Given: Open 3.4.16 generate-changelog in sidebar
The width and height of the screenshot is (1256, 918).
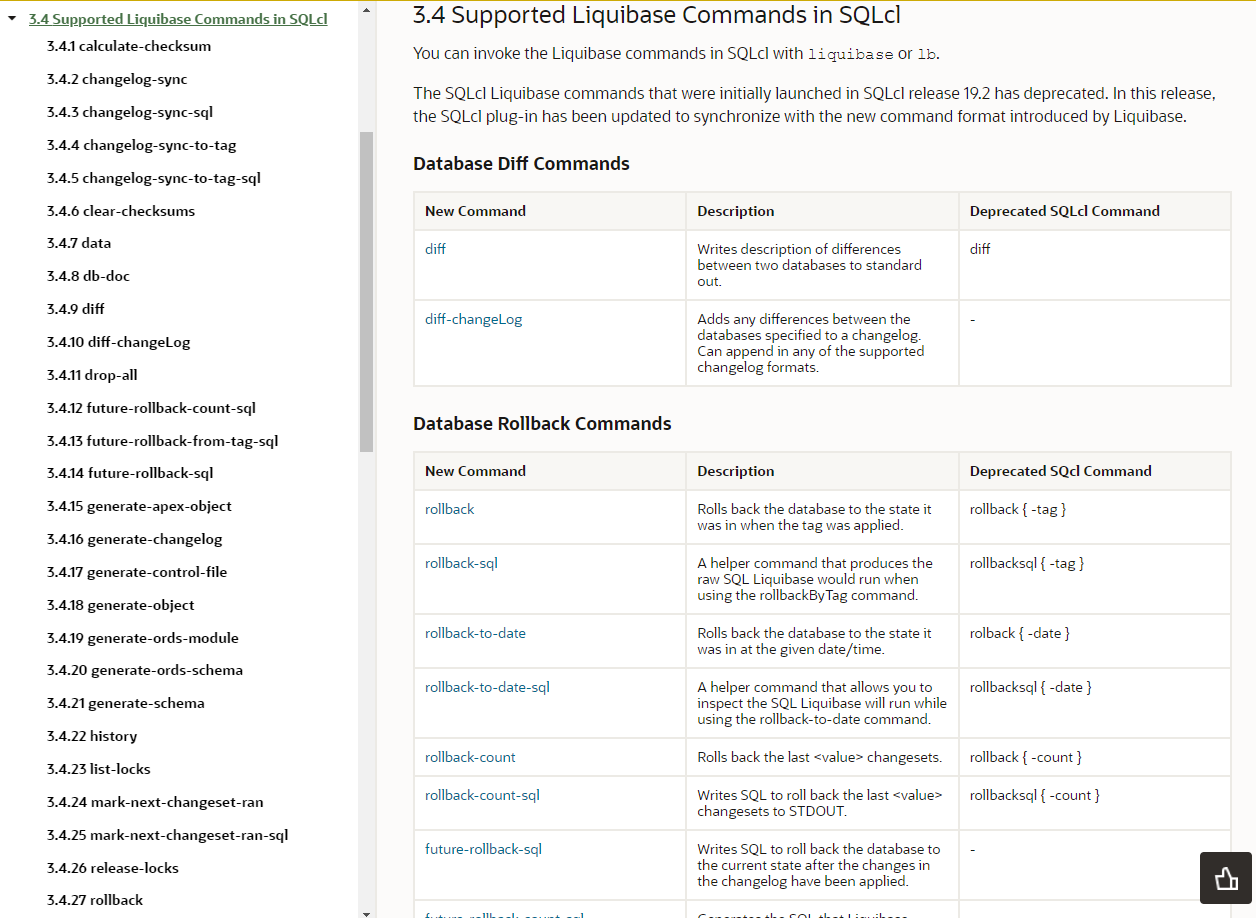Looking at the screenshot, I should click(135, 539).
